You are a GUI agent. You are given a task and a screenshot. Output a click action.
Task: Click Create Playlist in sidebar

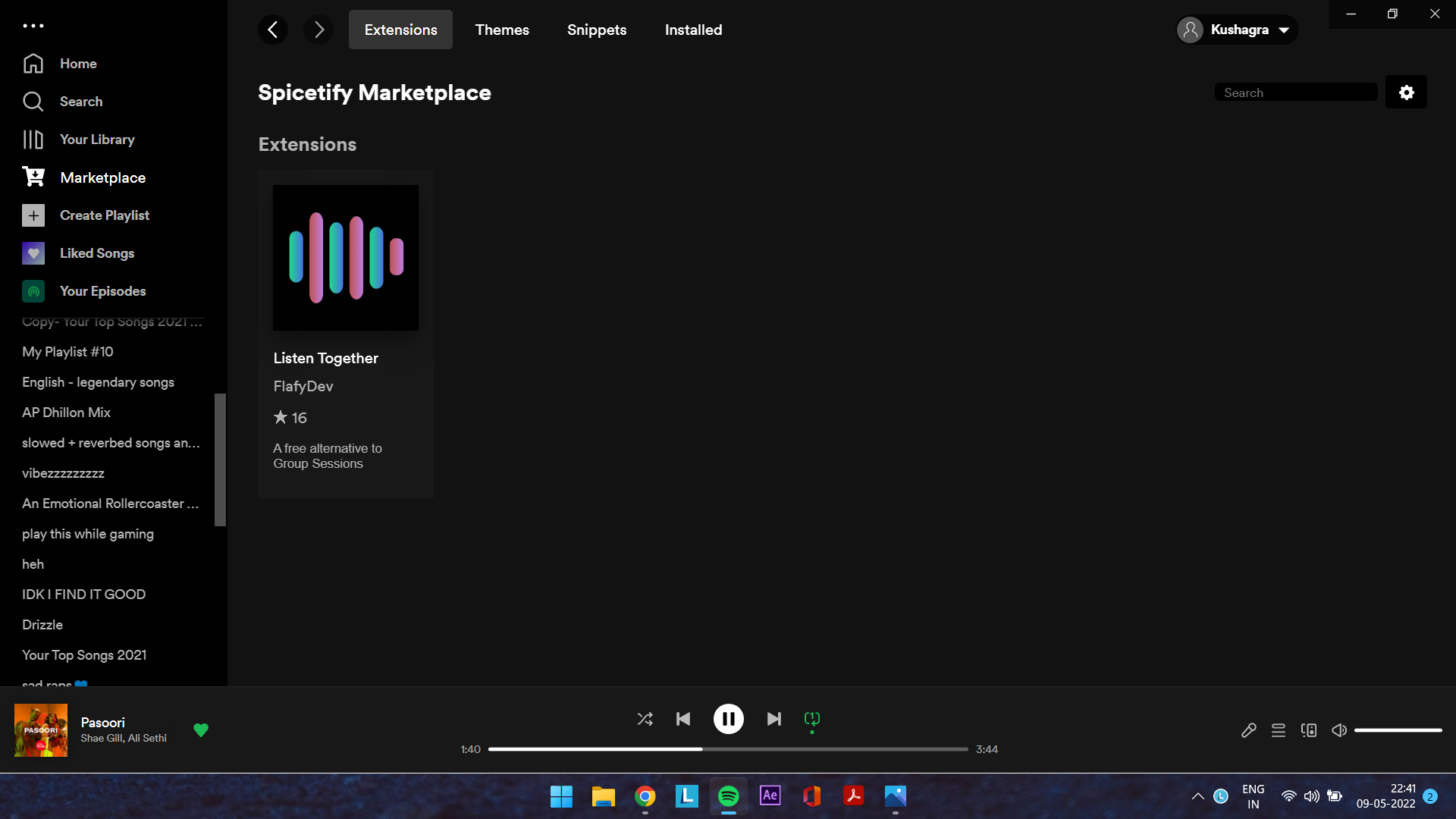pyautogui.click(x=105, y=215)
